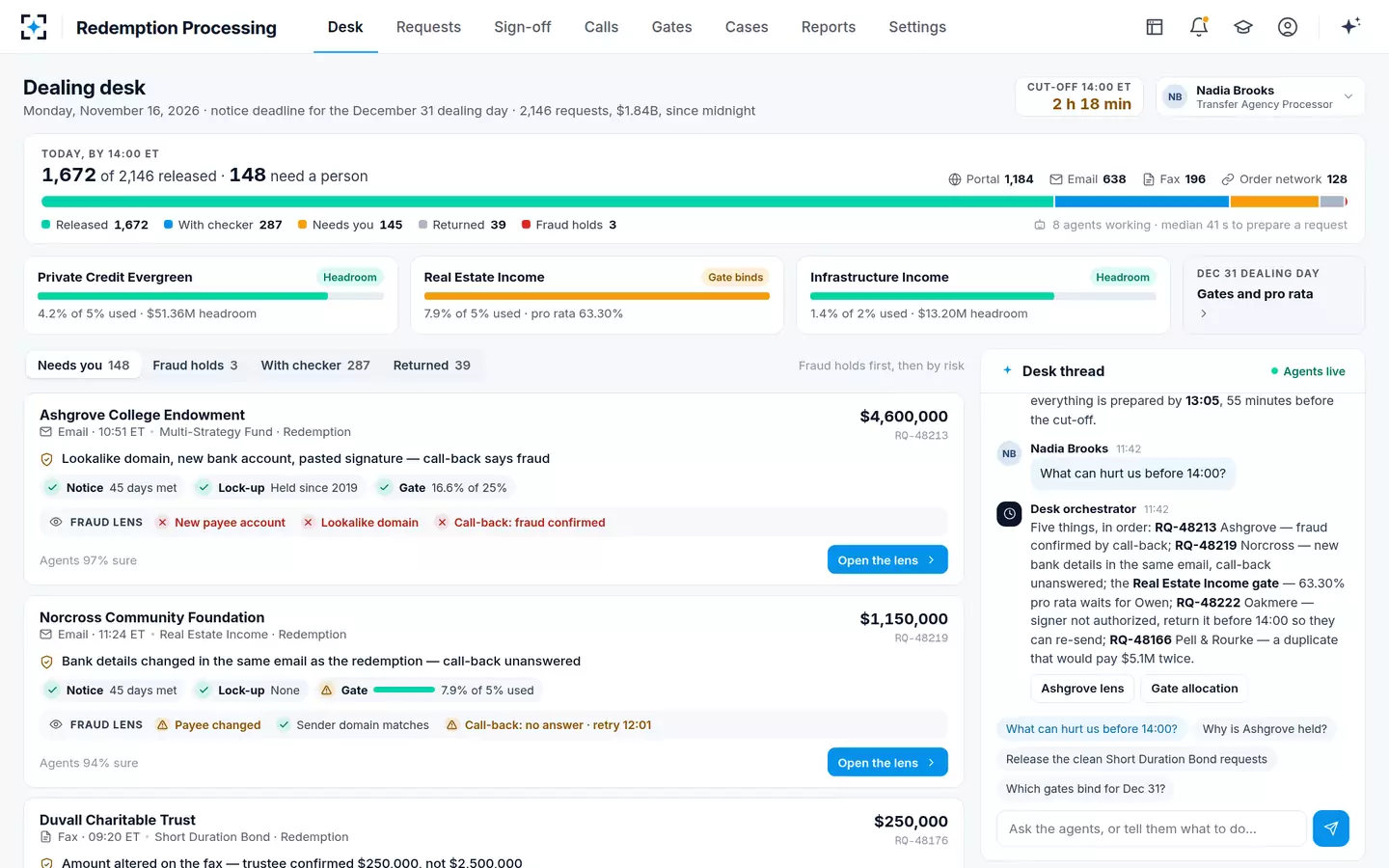The image size is (1389, 868).
Task: Go to the Reports tab
Action: click(829, 27)
